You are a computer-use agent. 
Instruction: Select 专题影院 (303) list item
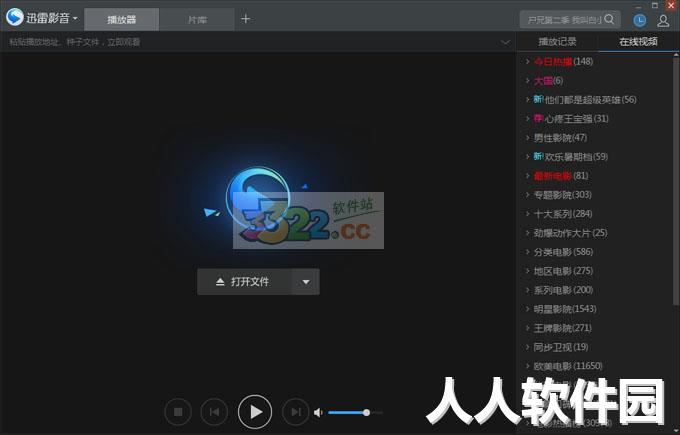point(562,195)
